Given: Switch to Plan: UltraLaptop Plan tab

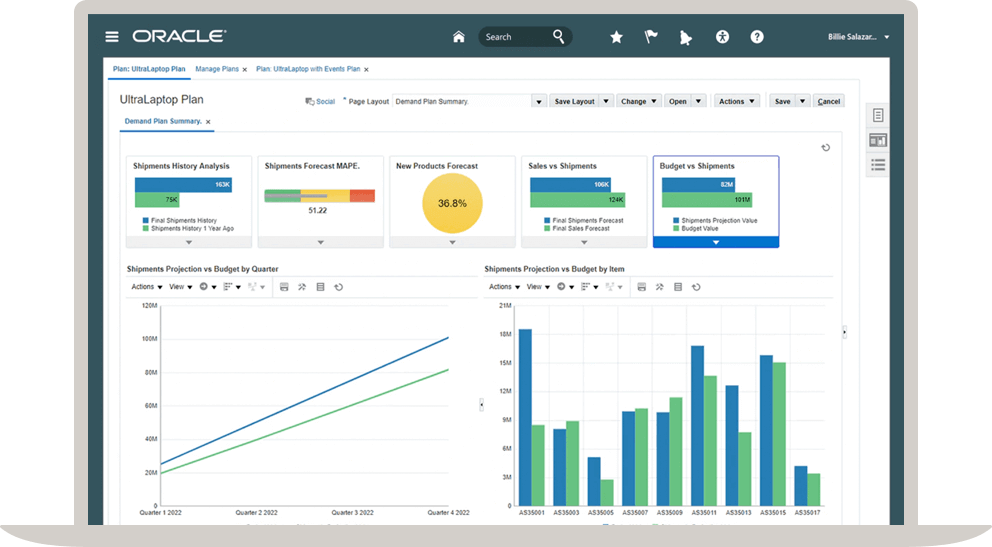Looking at the screenshot, I should (149, 69).
